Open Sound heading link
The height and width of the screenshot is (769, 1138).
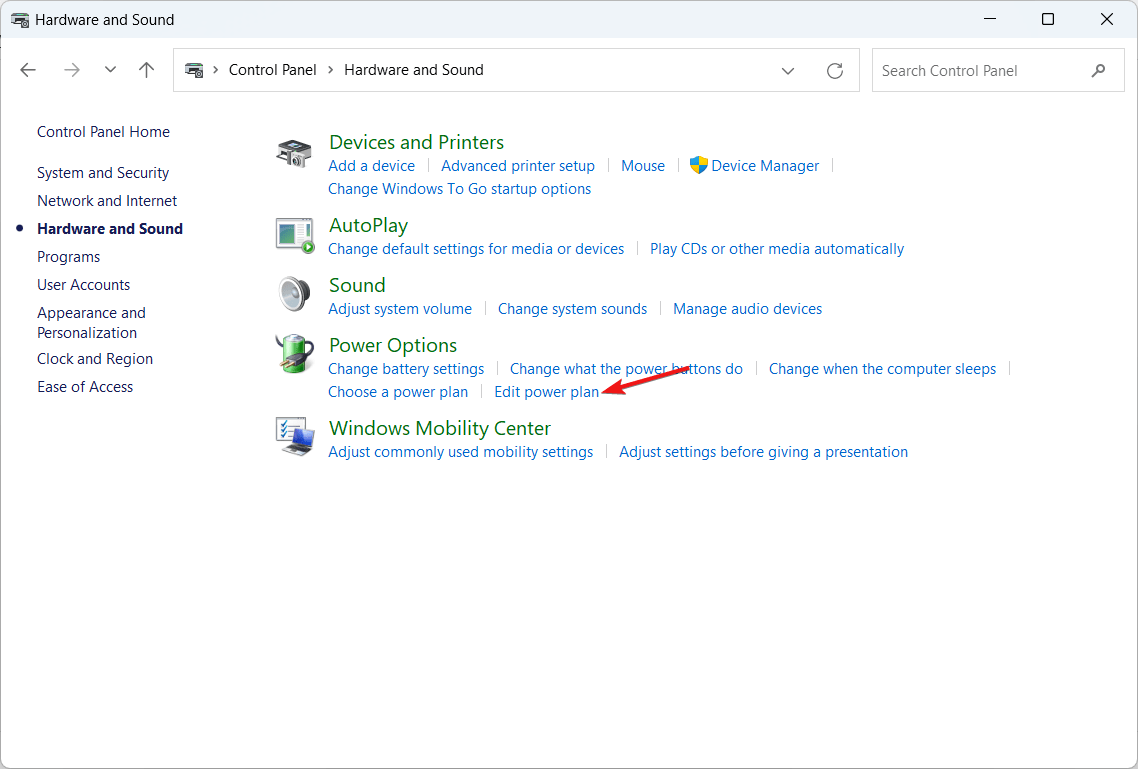tap(357, 284)
